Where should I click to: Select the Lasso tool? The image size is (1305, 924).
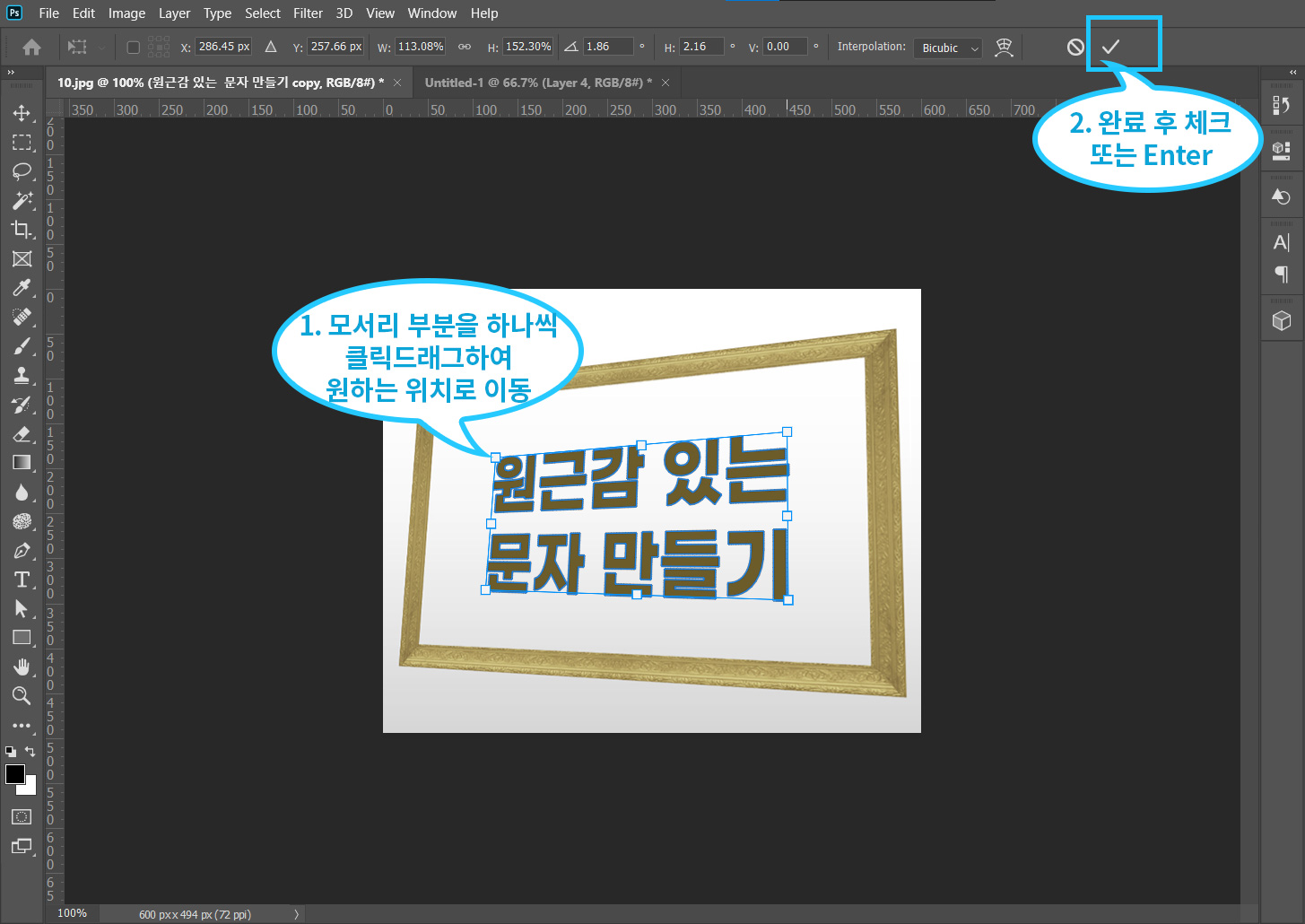(x=22, y=171)
